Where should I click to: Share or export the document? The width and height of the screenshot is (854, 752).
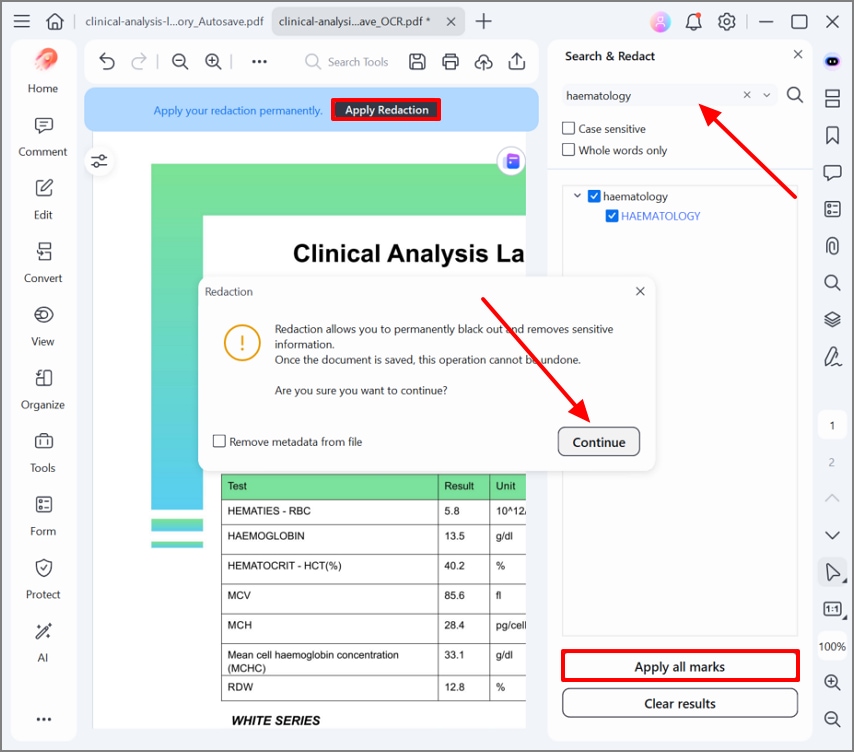pyautogui.click(x=517, y=62)
